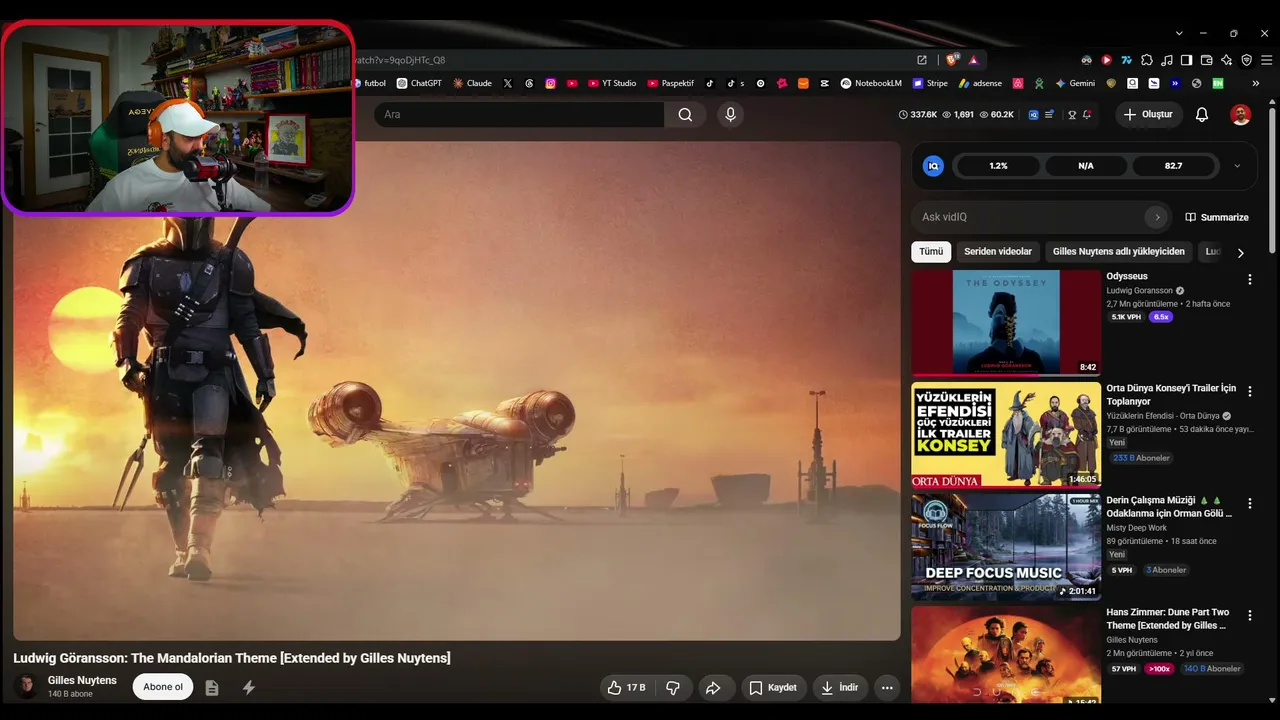This screenshot has width=1280, height=720.
Task: Open the channel document icon next to Abone ol
Action: pyautogui.click(x=212, y=688)
